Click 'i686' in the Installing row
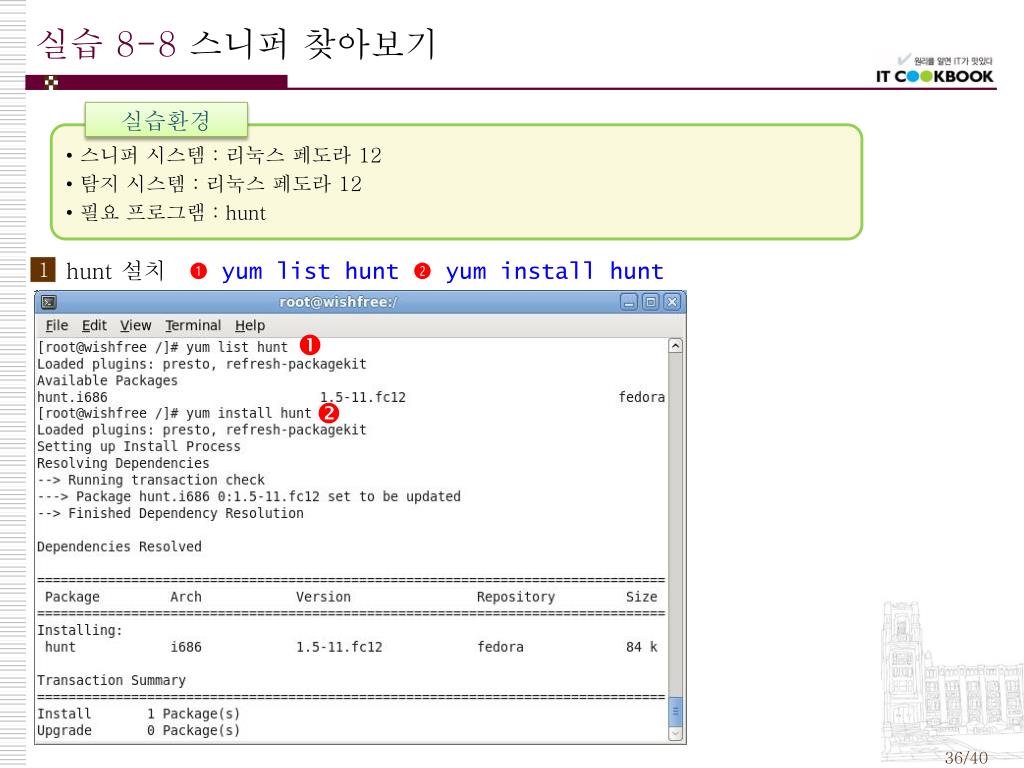This screenshot has width=1024, height=768. point(186,647)
